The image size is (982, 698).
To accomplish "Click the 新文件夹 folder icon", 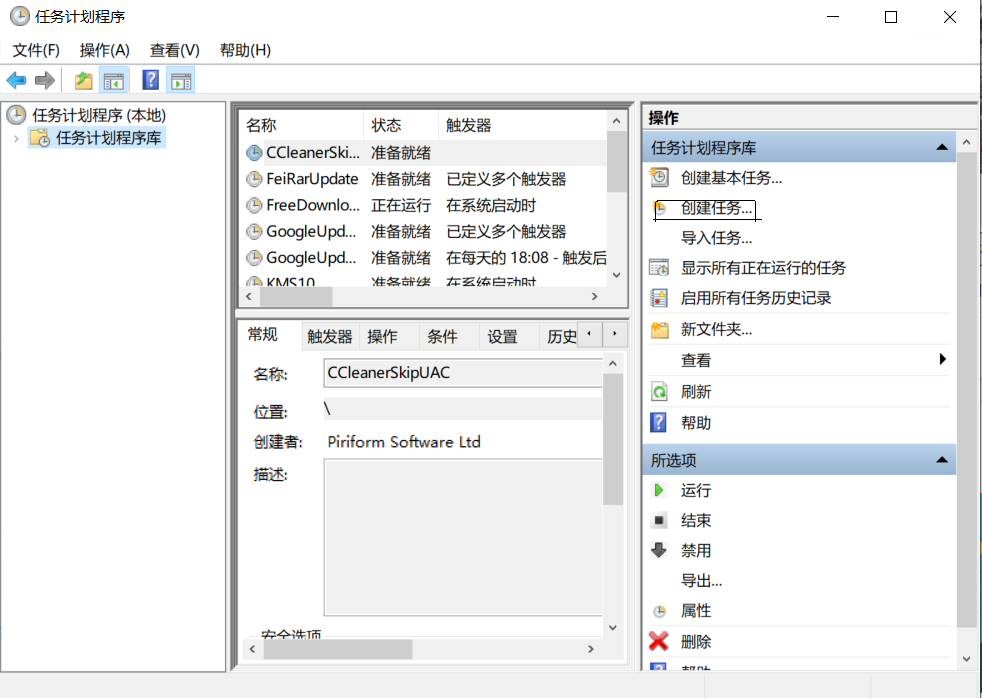I will click(659, 329).
